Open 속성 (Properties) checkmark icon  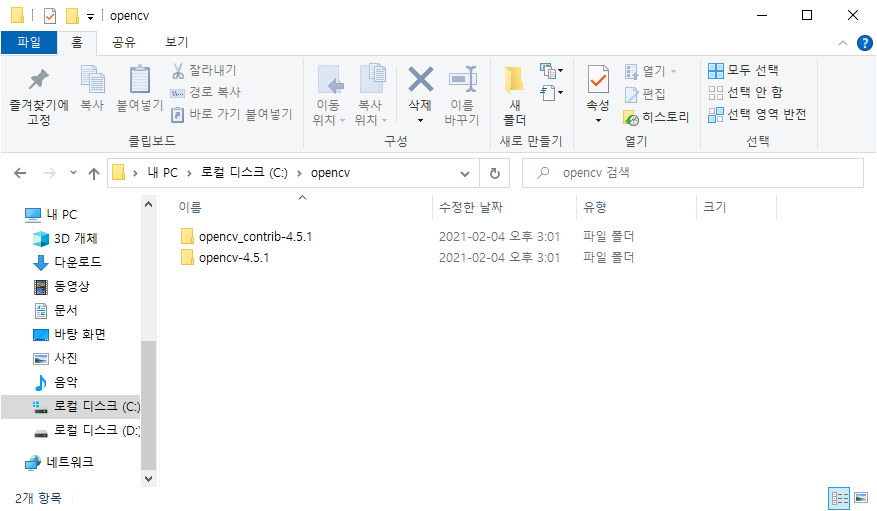(x=598, y=80)
